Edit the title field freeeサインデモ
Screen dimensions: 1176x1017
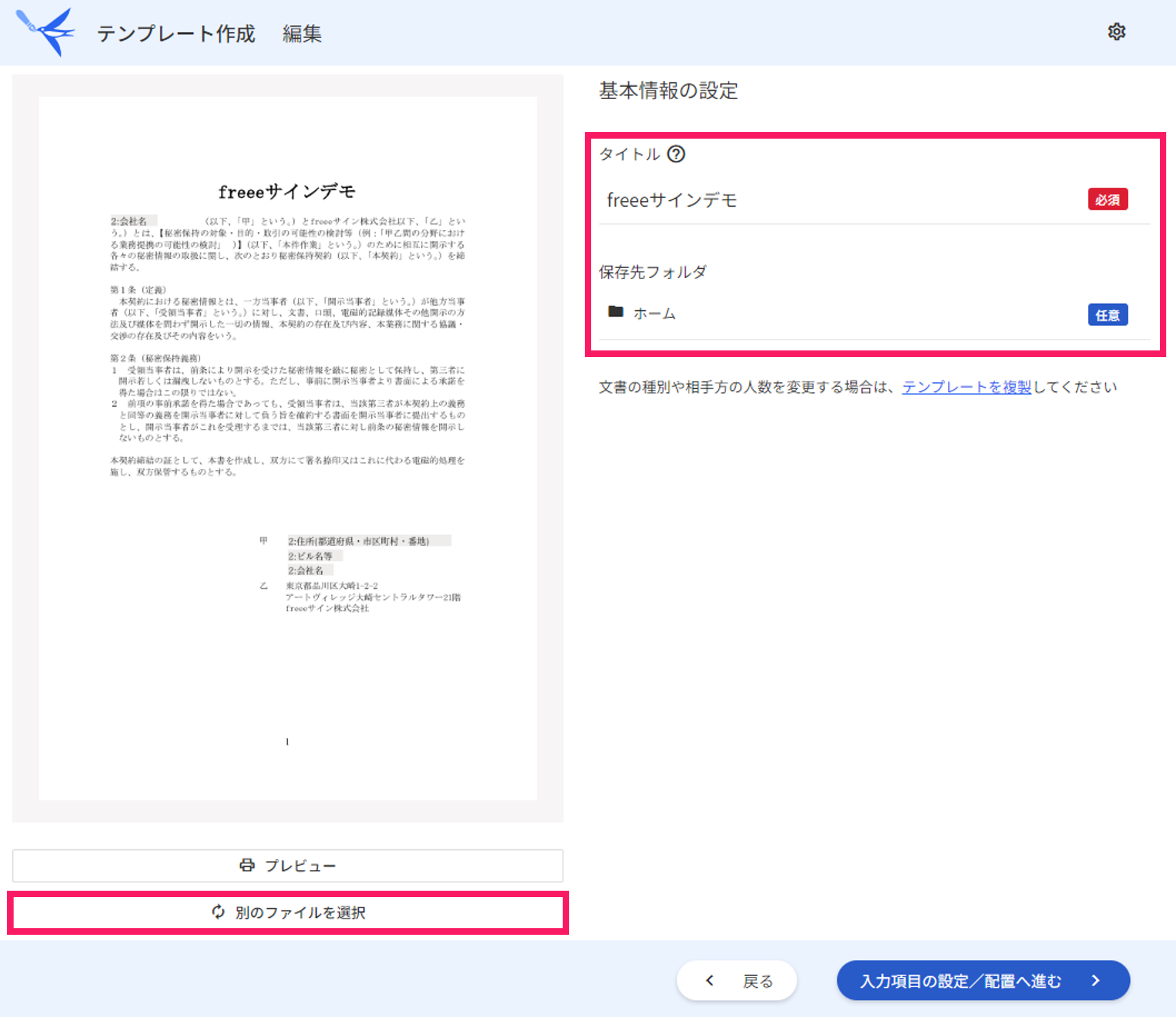[x=874, y=200]
